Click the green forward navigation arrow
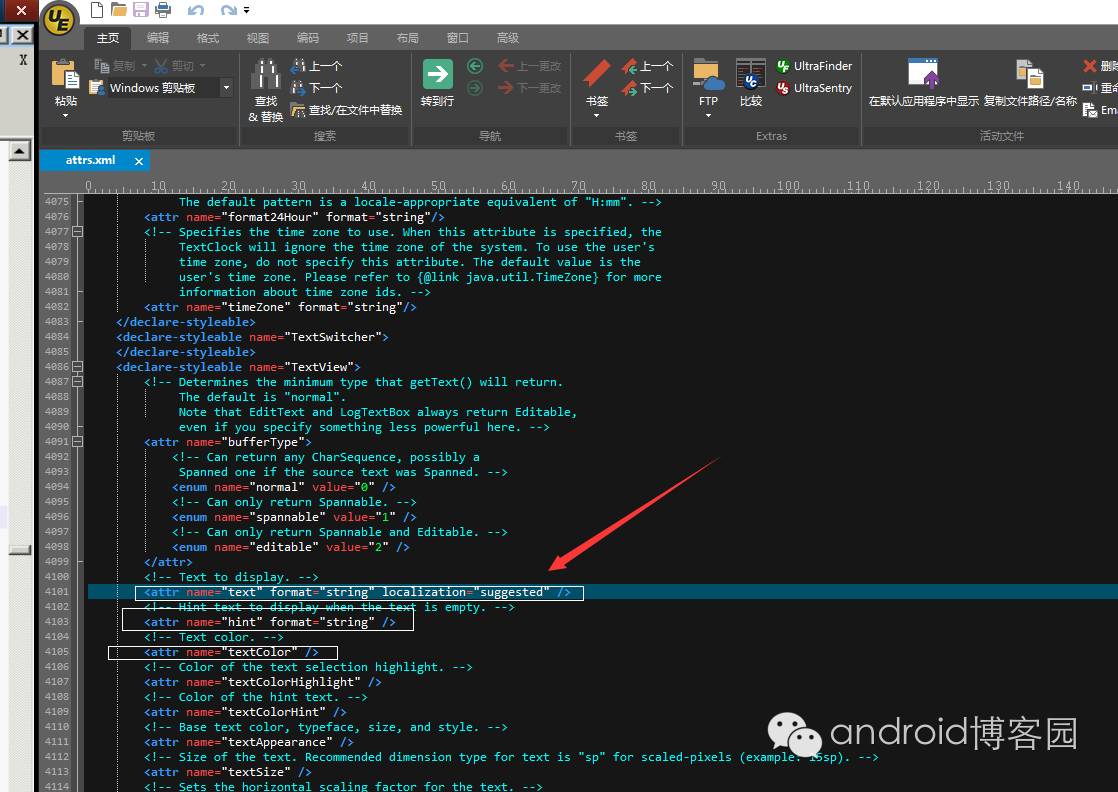Image resolution: width=1118 pixels, height=792 pixels. coord(475,88)
